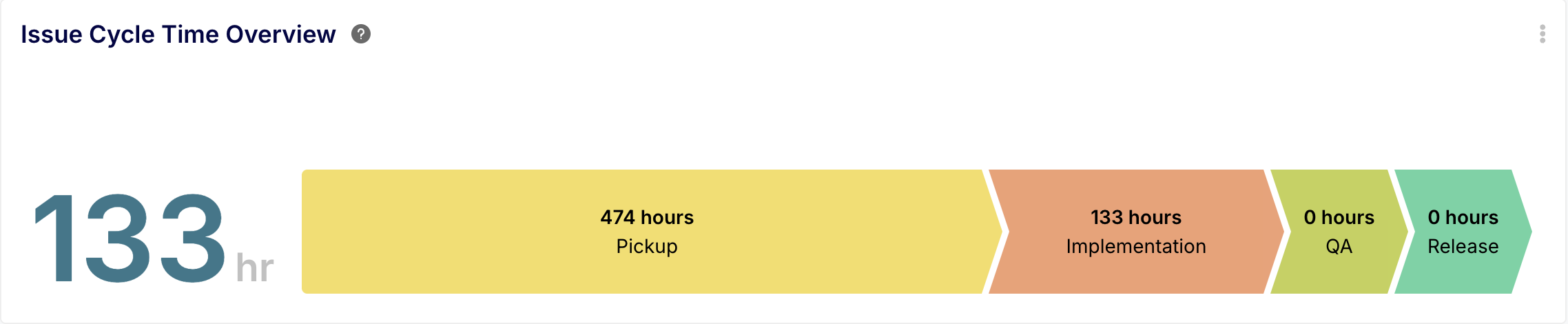Click the 133 hours value in Implementation

(x=1136, y=217)
